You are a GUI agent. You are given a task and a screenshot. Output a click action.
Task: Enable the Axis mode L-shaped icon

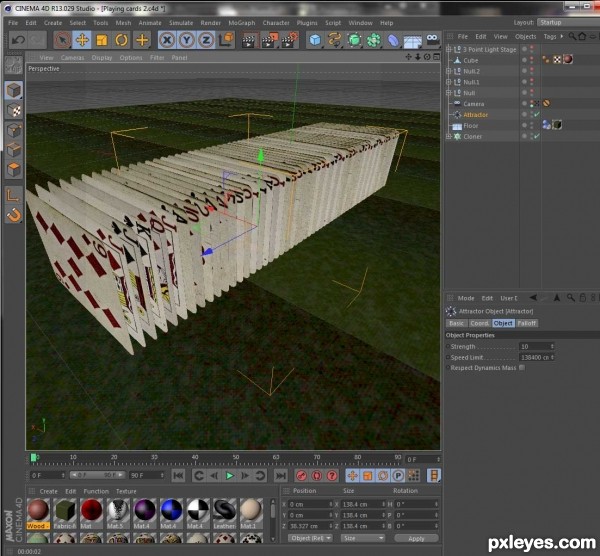click(14, 196)
